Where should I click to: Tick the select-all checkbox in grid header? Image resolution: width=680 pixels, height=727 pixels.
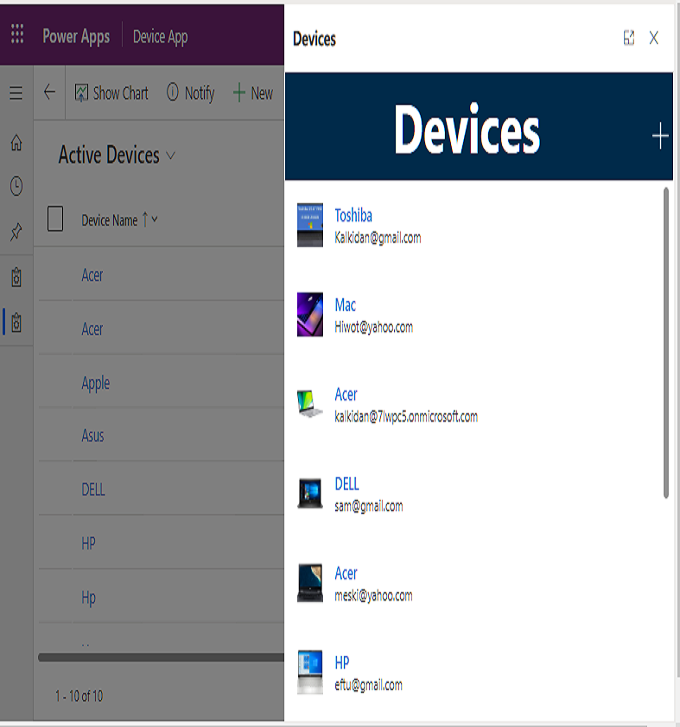click(55, 219)
